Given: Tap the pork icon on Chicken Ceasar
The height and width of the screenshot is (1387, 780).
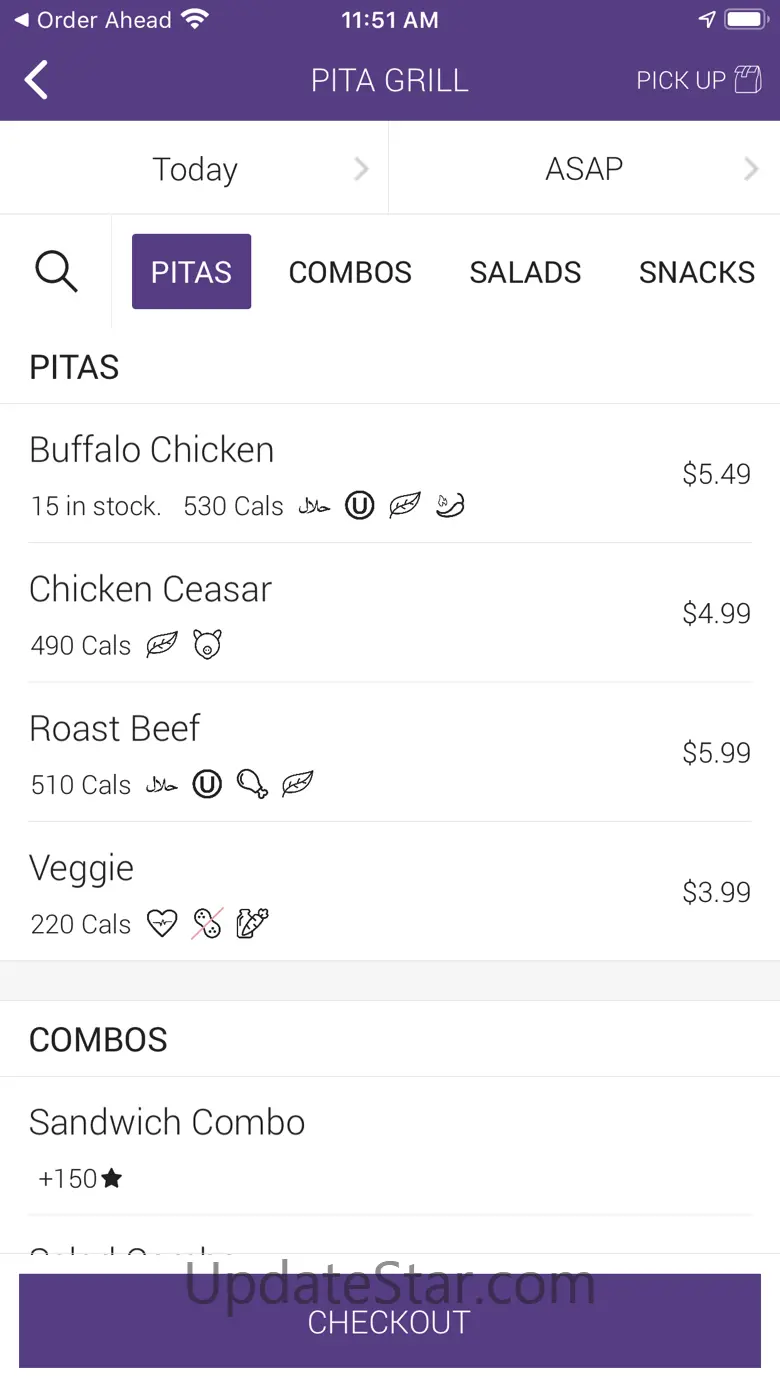Looking at the screenshot, I should pos(207,645).
